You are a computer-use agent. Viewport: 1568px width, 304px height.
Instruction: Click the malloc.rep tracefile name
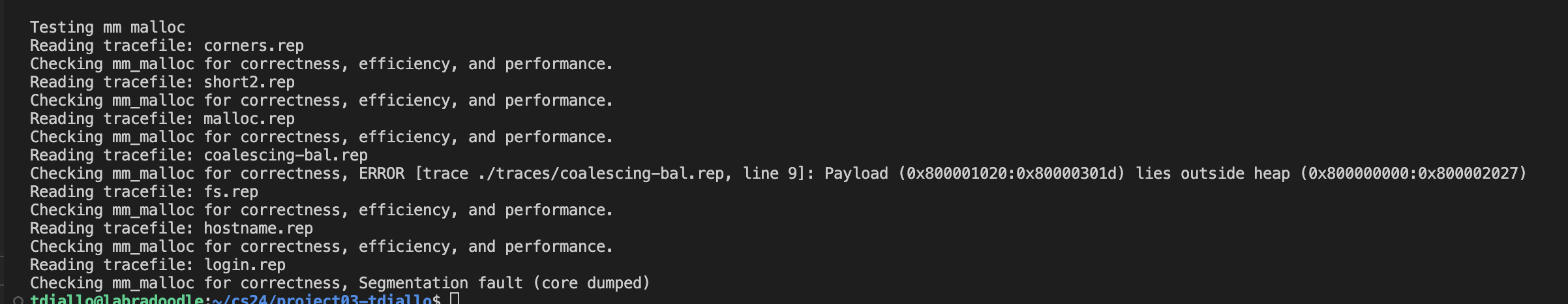(249, 119)
